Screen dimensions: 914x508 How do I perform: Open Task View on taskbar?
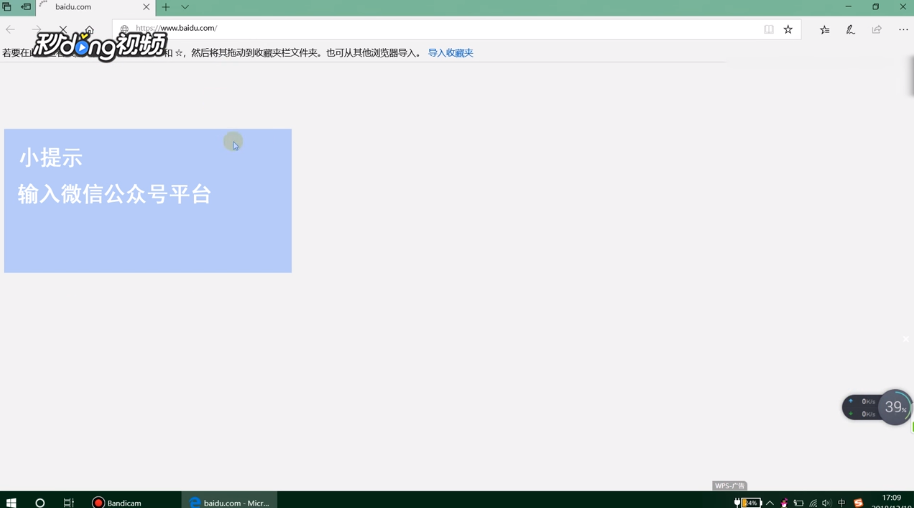pos(69,502)
